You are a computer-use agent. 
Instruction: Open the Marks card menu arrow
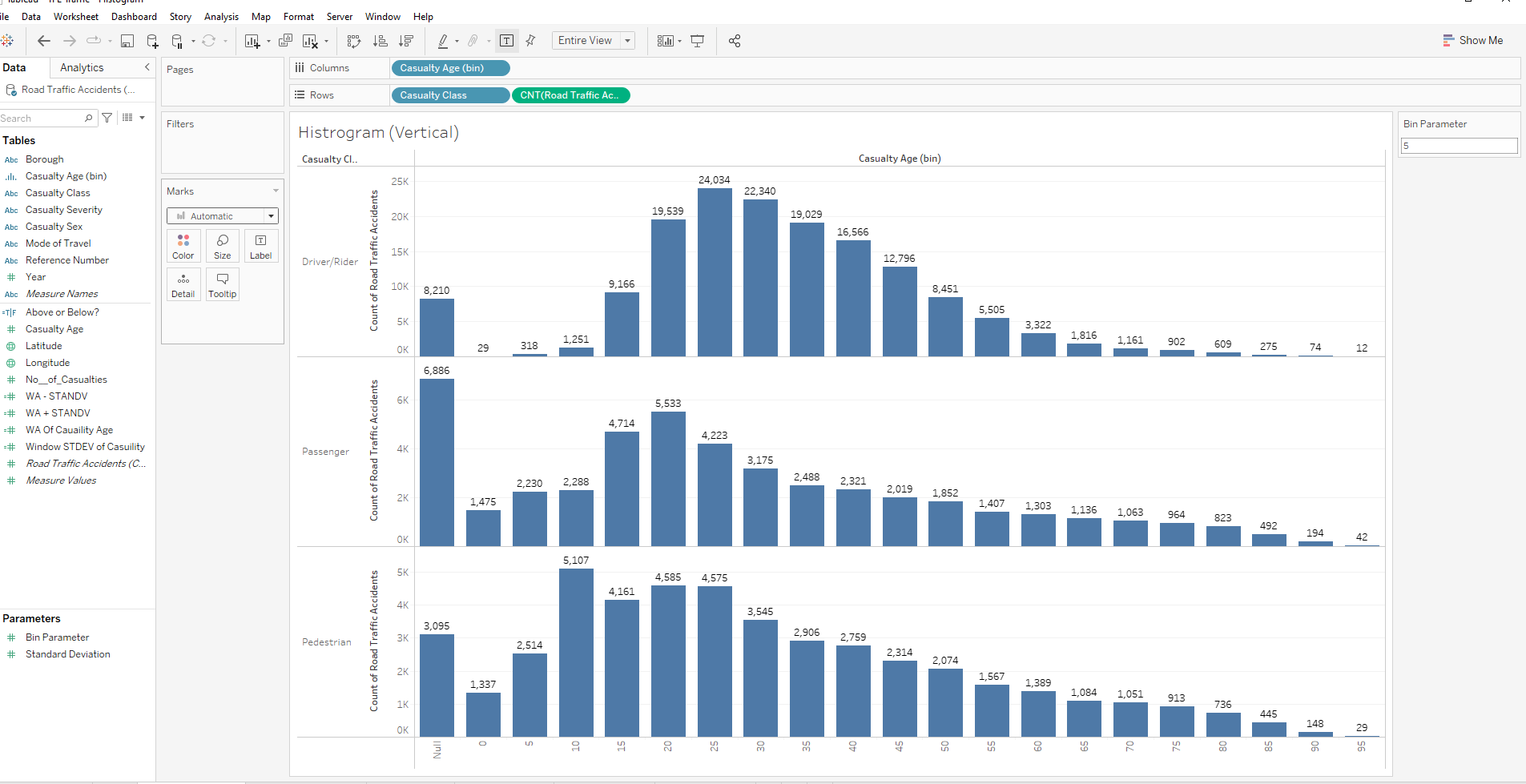276,191
